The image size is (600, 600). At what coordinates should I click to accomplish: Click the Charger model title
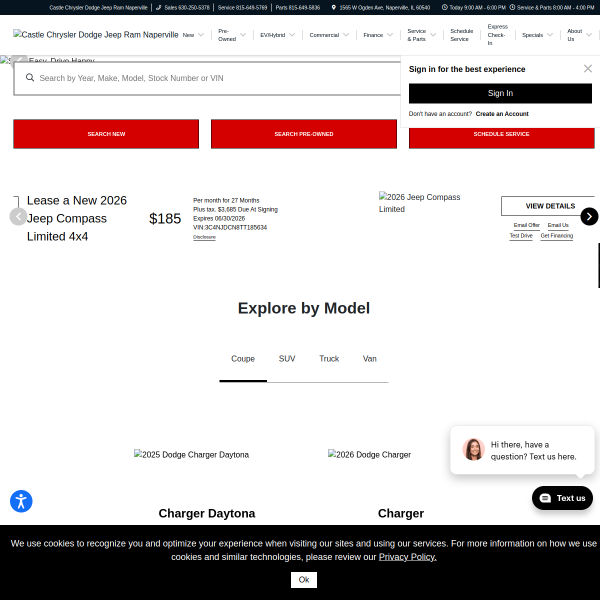click(401, 513)
